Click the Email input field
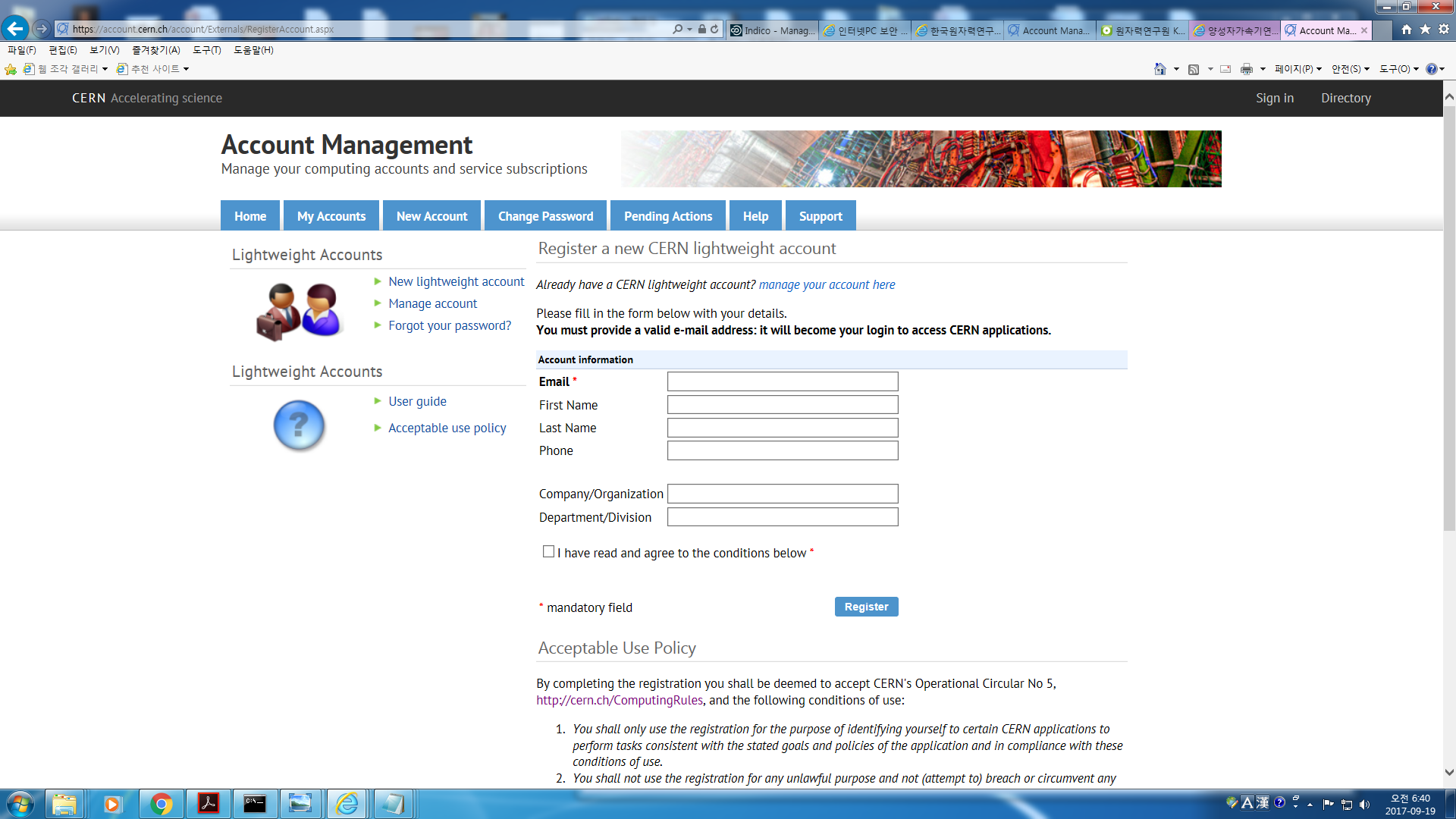This screenshot has height=819, width=1456. (x=783, y=381)
